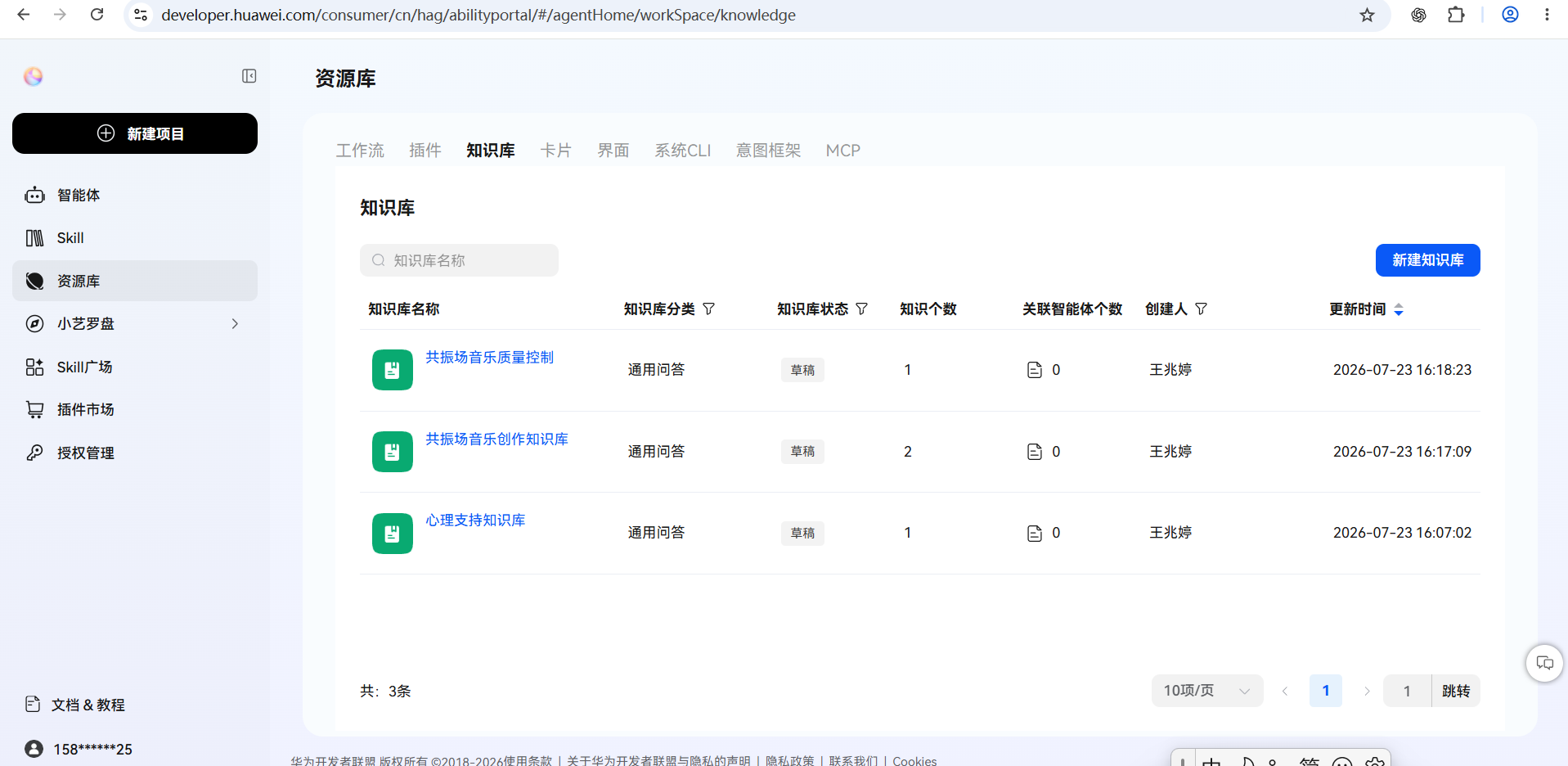Viewport: 1568px width, 766px height.
Task: Click 草稿 status of 心理支持知识库
Action: click(x=802, y=533)
